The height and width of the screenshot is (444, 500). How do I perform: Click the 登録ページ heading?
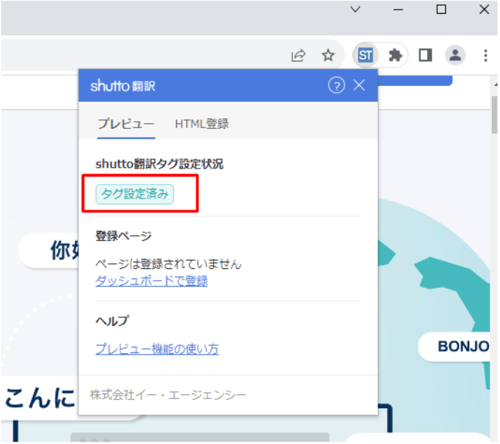pyautogui.click(x=123, y=236)
